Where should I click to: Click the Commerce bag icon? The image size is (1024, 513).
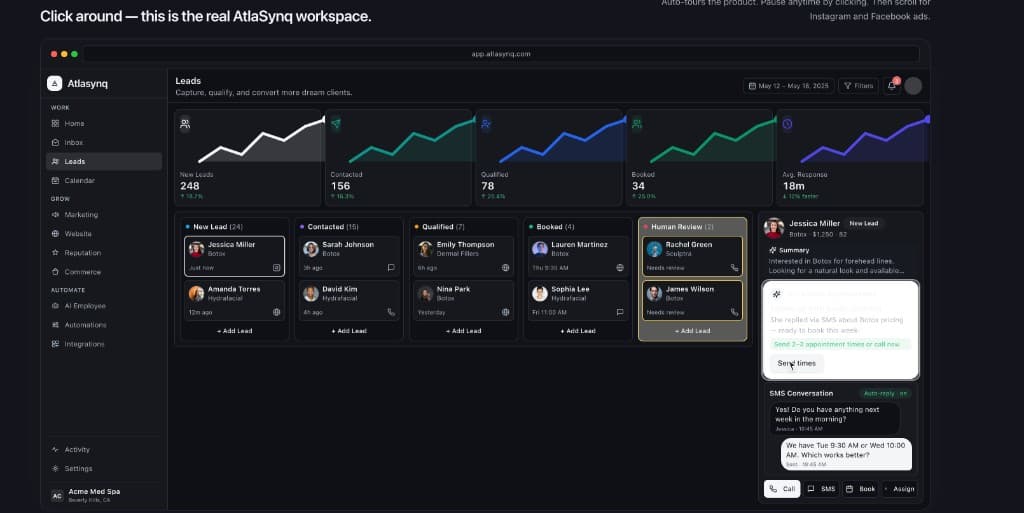(x=56, y=272)
